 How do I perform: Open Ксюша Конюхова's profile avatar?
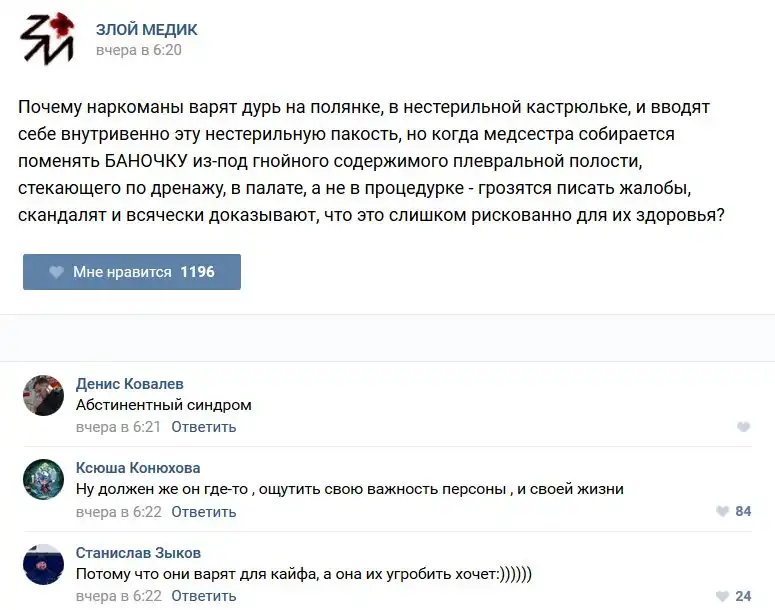44,479
